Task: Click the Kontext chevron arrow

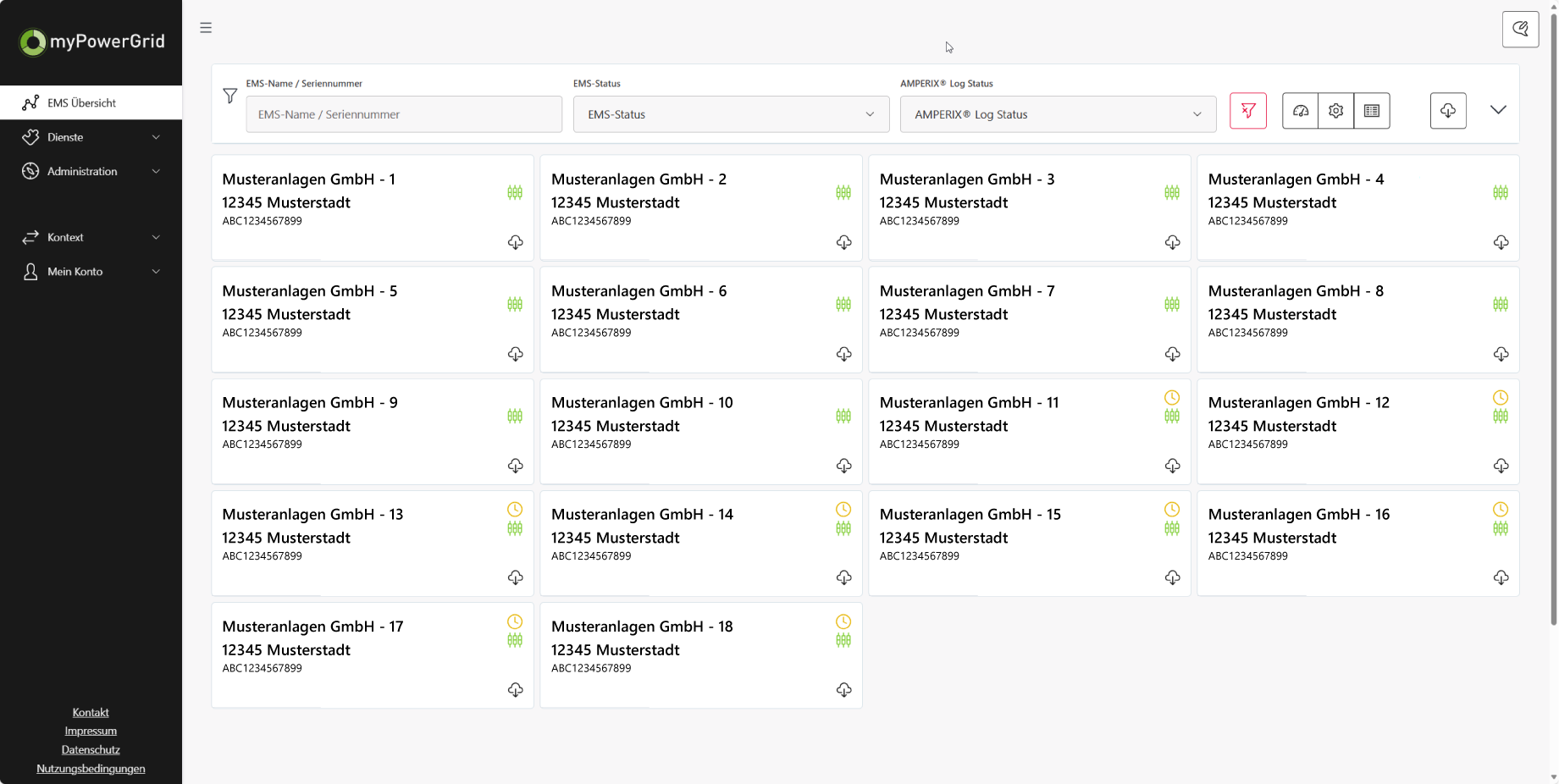Action: (x=156, y=237)
